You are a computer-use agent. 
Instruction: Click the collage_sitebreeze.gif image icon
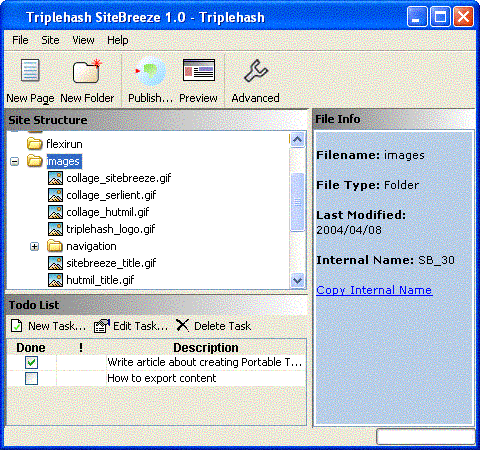pos(55,178)
